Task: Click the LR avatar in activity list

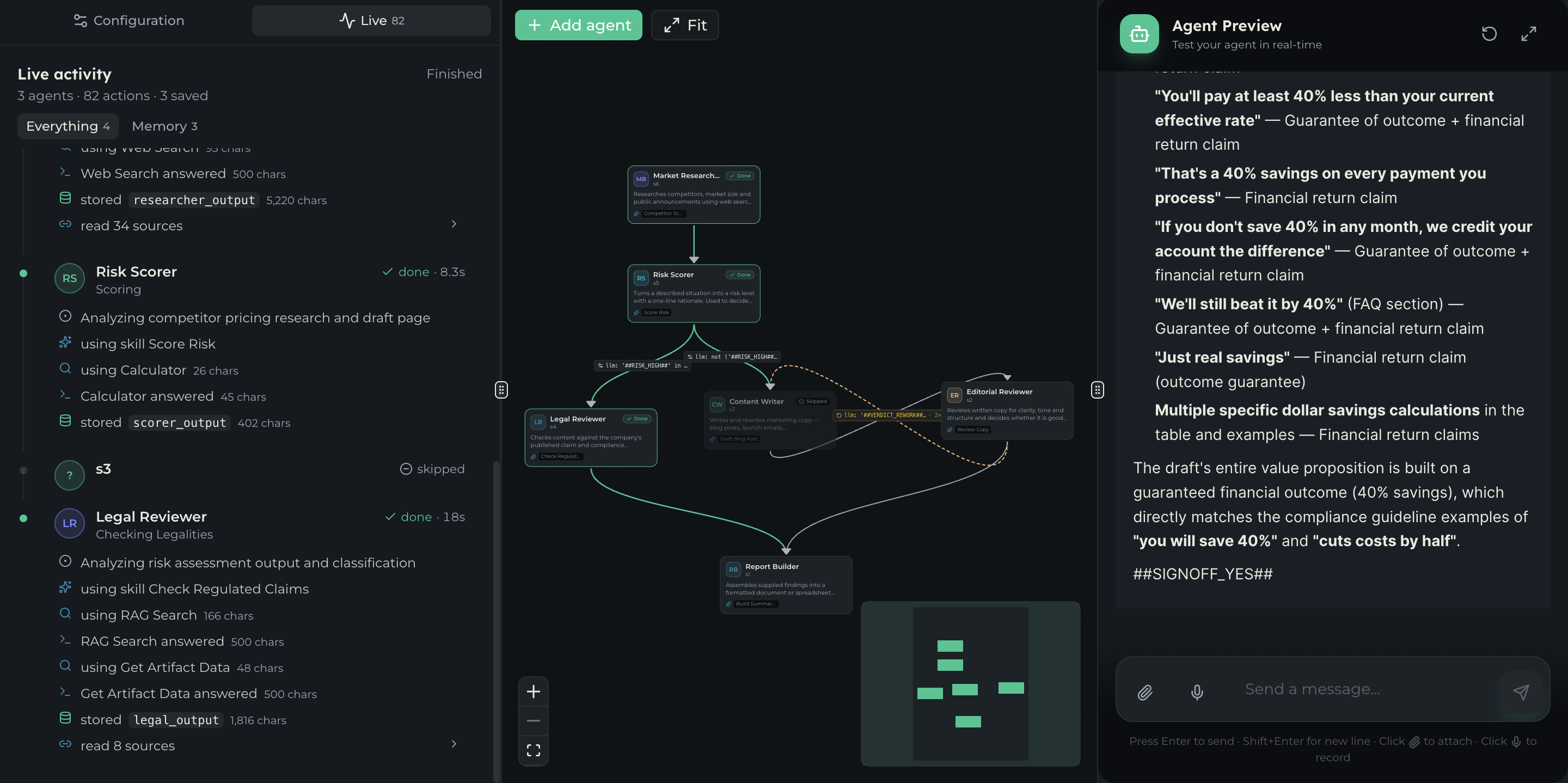Action: pyautogui.click(x=70, y=523)
